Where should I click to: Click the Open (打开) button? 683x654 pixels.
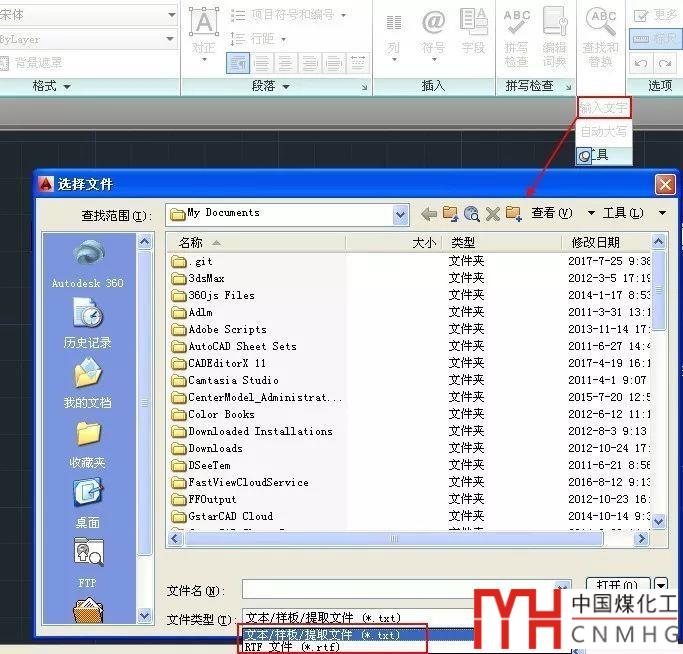(x=618, y=585)
